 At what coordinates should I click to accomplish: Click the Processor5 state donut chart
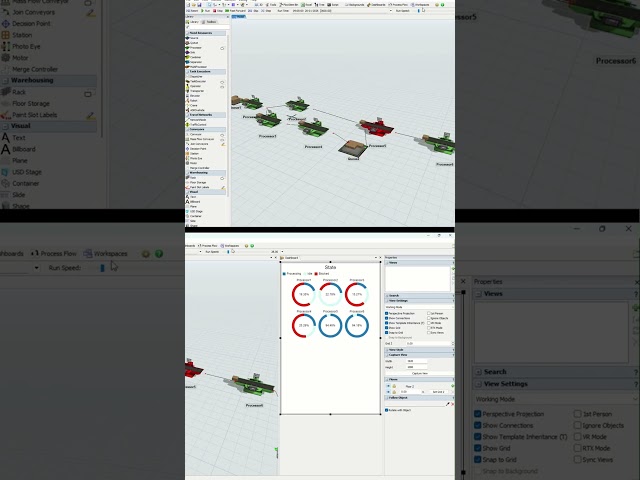tap(330, 325)
